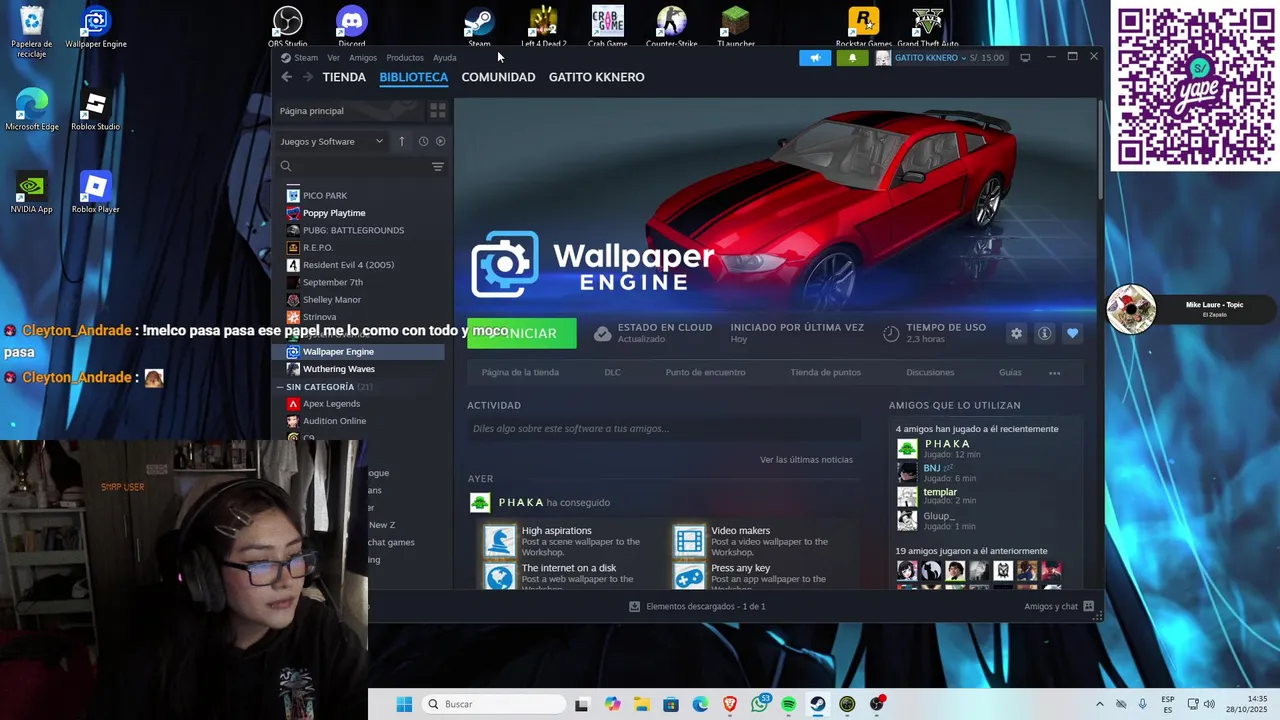Open File Explorer from the taskbar
1280x720 pixels.
click(641, 704)
